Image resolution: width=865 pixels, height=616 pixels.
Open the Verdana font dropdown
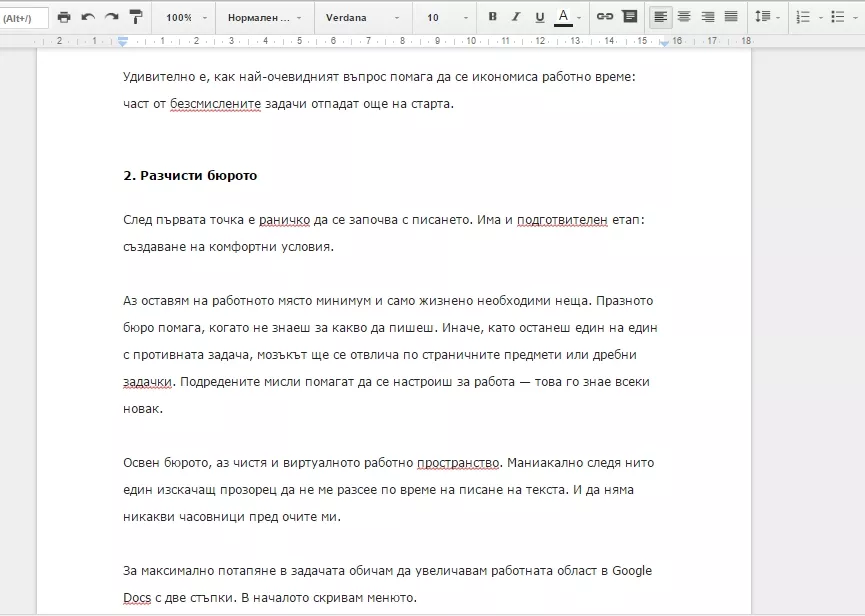(x=363, y=18)
